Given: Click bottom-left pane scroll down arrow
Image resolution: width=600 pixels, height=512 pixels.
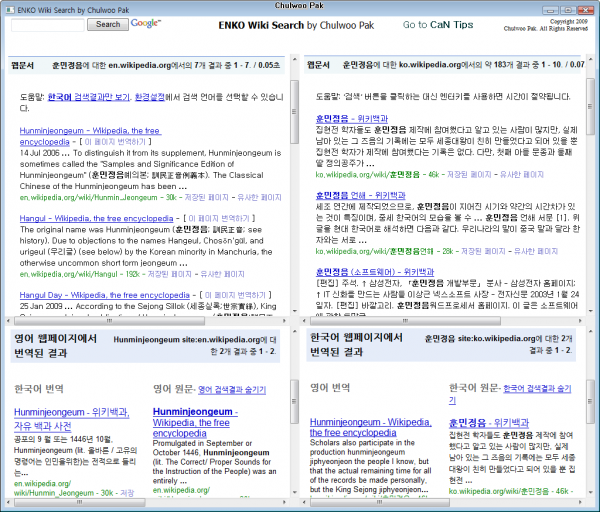Looking at the screenshot, I should click(x=294, y=492).
